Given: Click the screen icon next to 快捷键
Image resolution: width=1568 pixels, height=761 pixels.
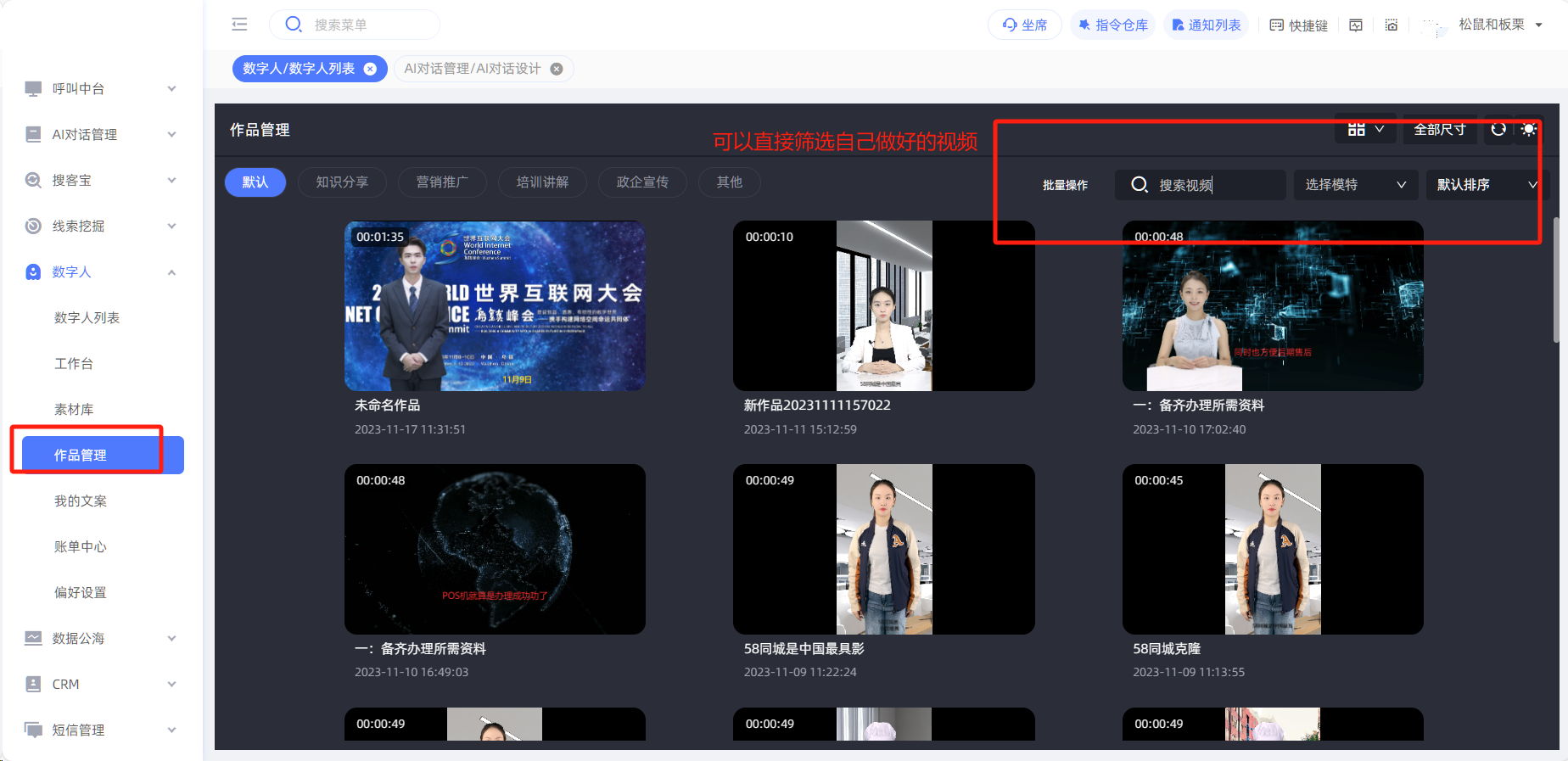Looking at the screenshot, I should click(x=1356, y=25).
